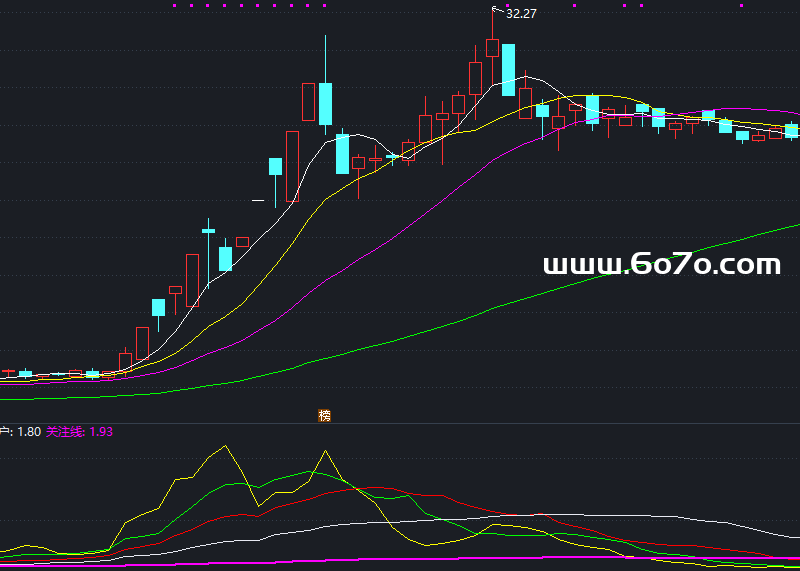Click the 32.27 high price label
800x571 pixels.
[x=521, y=14]
